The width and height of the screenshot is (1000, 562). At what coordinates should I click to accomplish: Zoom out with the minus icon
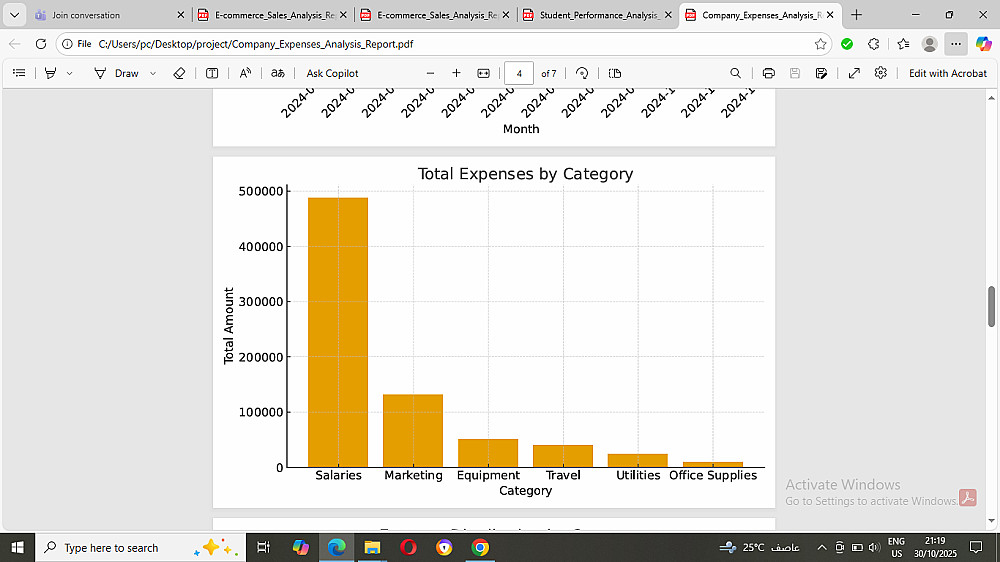(x=430, y=73)
